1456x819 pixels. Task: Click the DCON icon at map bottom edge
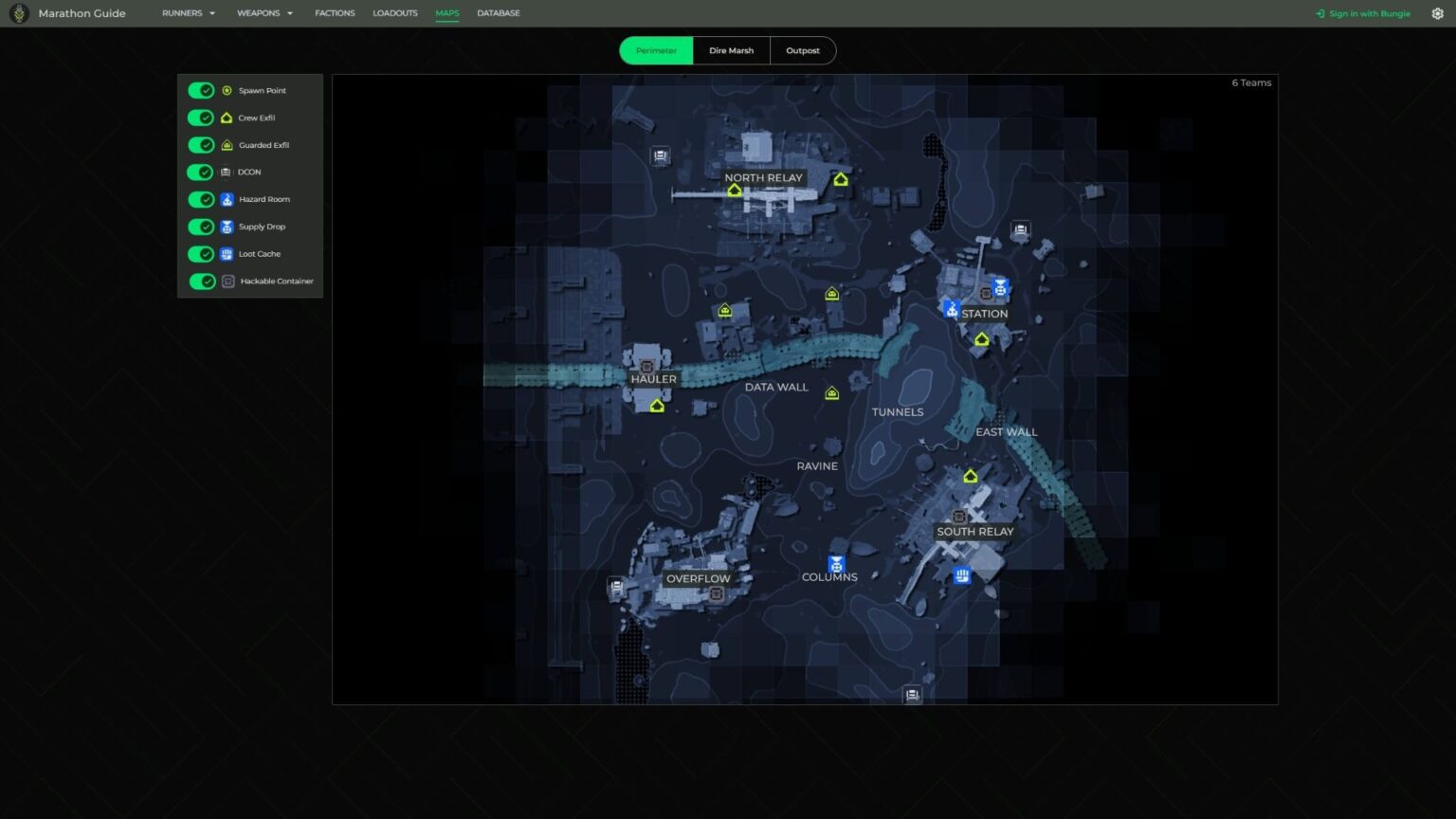[x=912, y=695]
